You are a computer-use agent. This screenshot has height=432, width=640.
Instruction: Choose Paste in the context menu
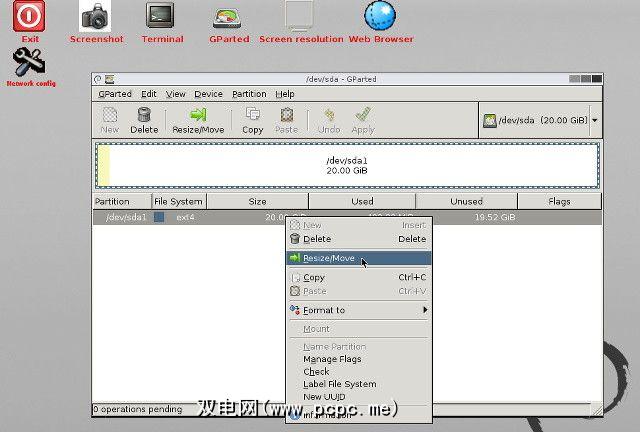[358, 291]
